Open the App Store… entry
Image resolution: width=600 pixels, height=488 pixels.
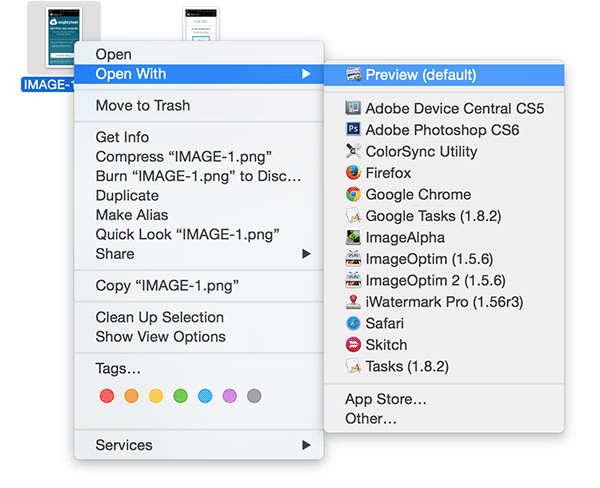pyautogui.click(x=386, y=400)
